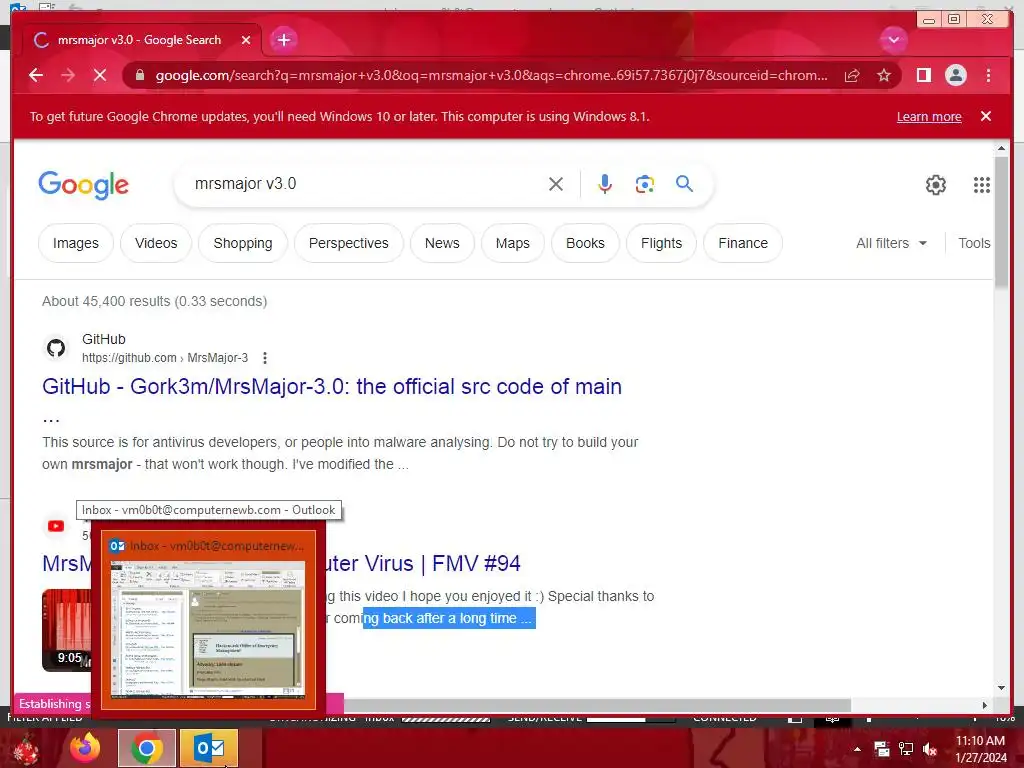Filter results by Videos
1024x768 pixels.
[x=156, y=243]
